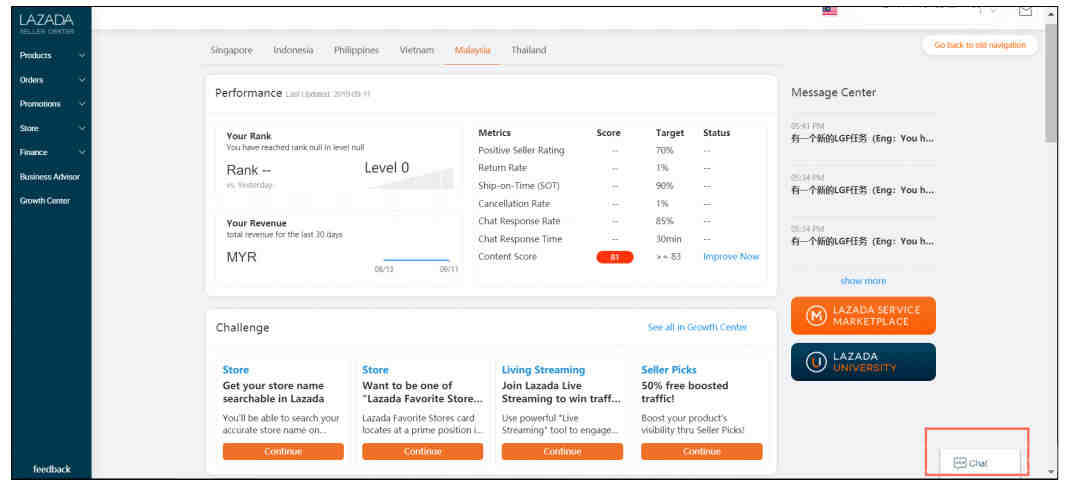Click the Lazada University U icon
This screenshot has width=1079, height=492.
point(815,362)
